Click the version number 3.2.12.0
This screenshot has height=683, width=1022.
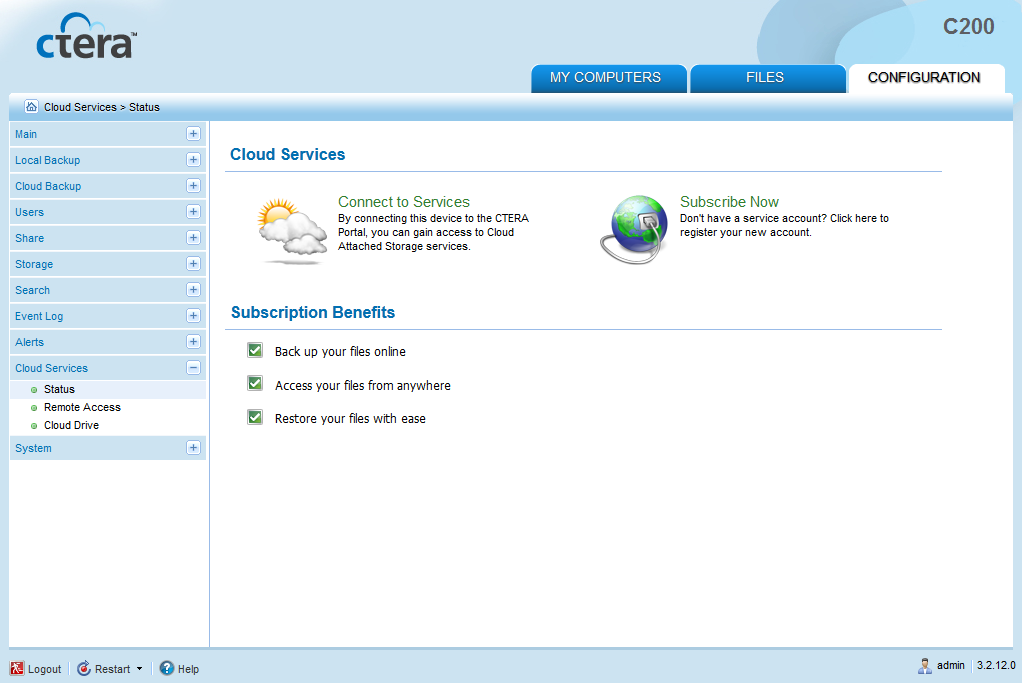[996, 665]
